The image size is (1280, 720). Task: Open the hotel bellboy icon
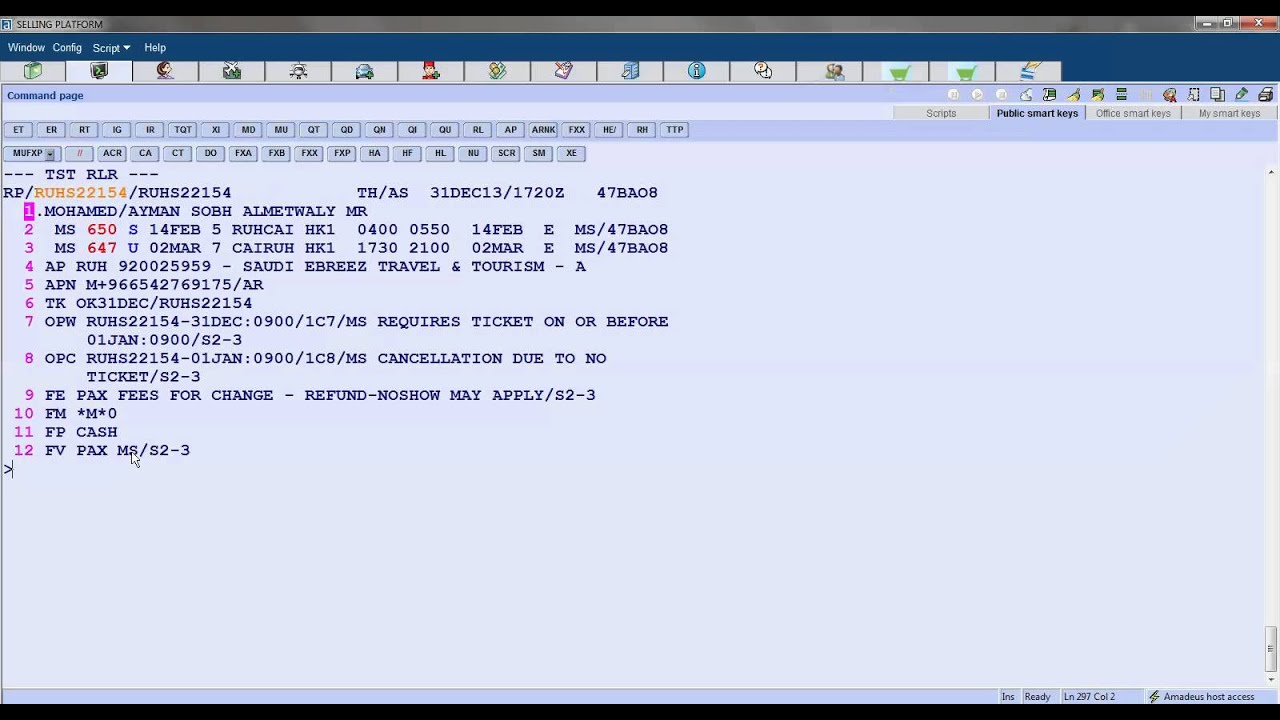(x=430, y=71)
